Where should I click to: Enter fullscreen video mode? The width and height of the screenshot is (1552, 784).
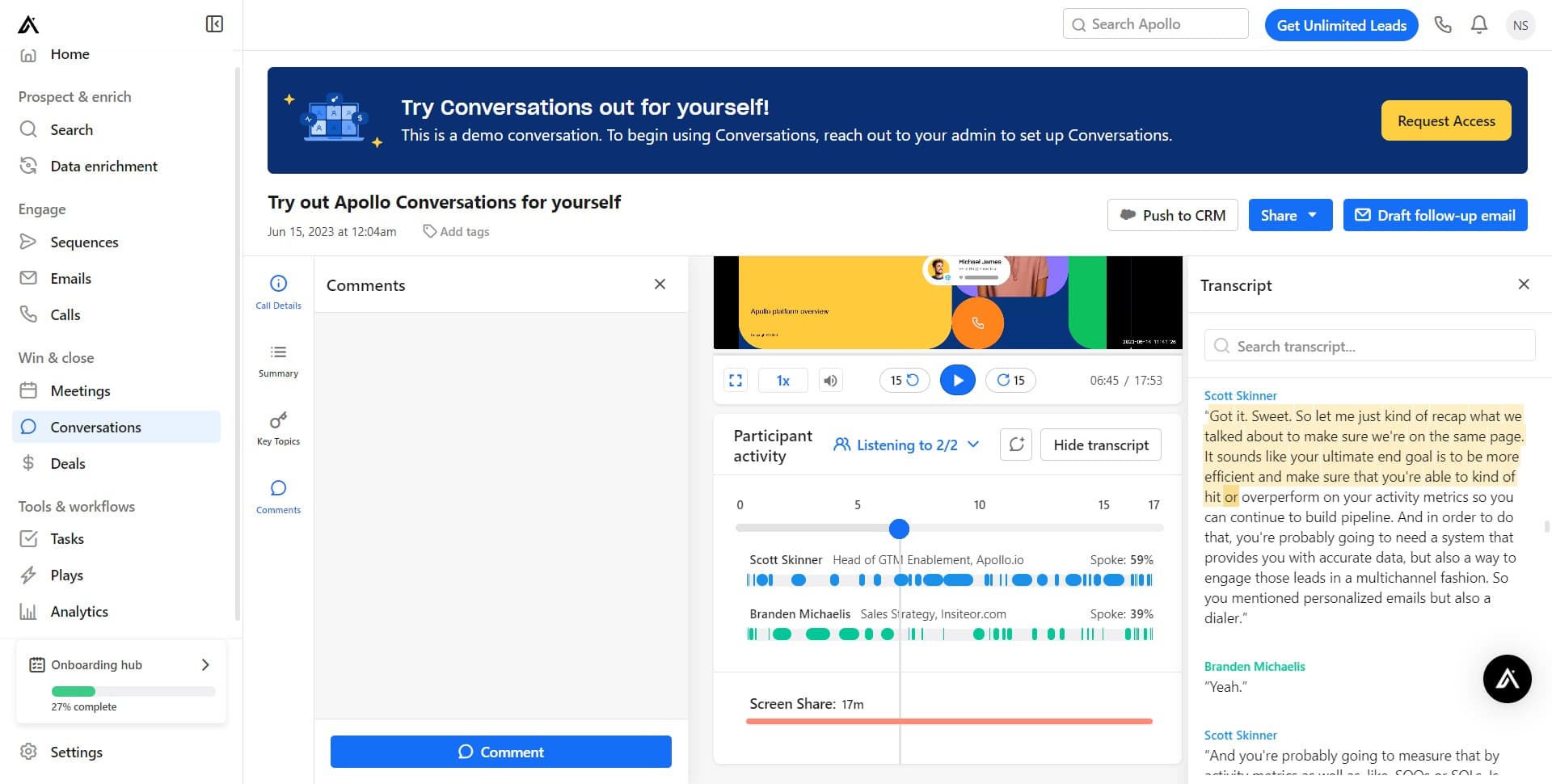[736, 381]
